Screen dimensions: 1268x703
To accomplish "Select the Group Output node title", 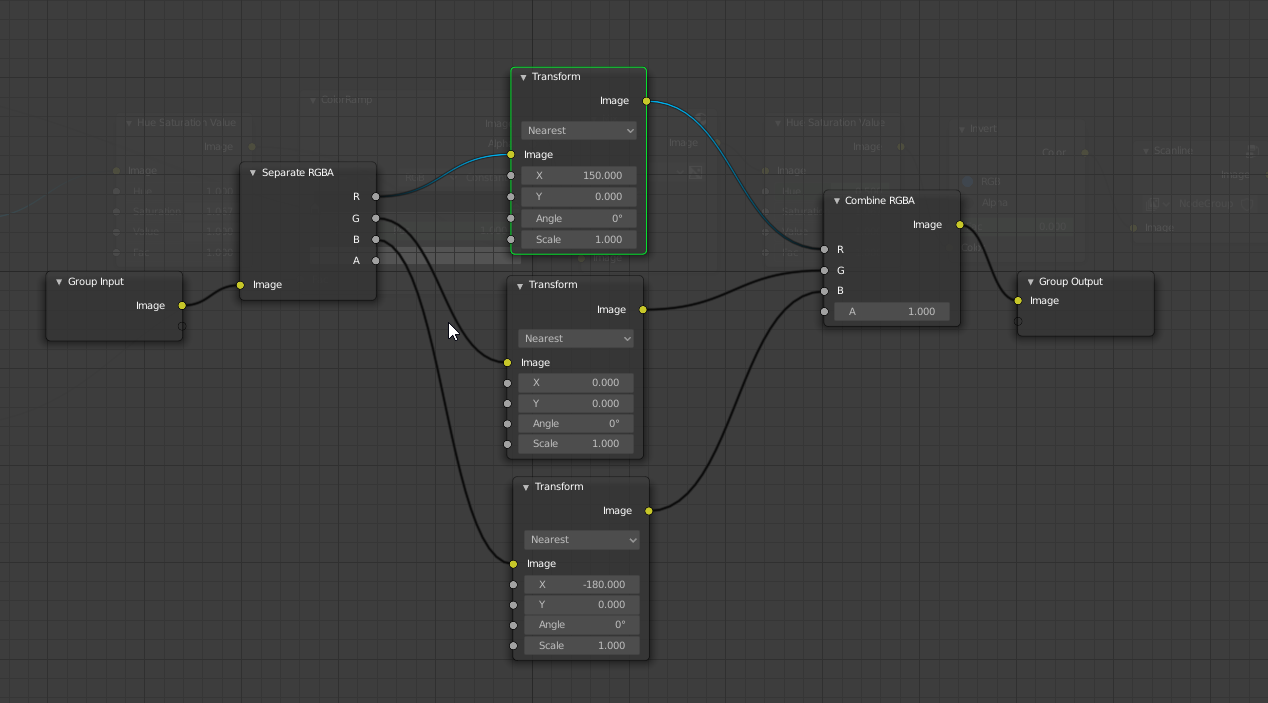I will (1071, 282).
